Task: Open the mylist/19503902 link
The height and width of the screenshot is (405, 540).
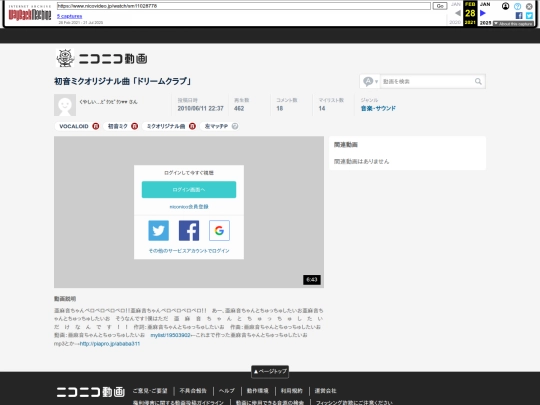Action: coord(170,335)
